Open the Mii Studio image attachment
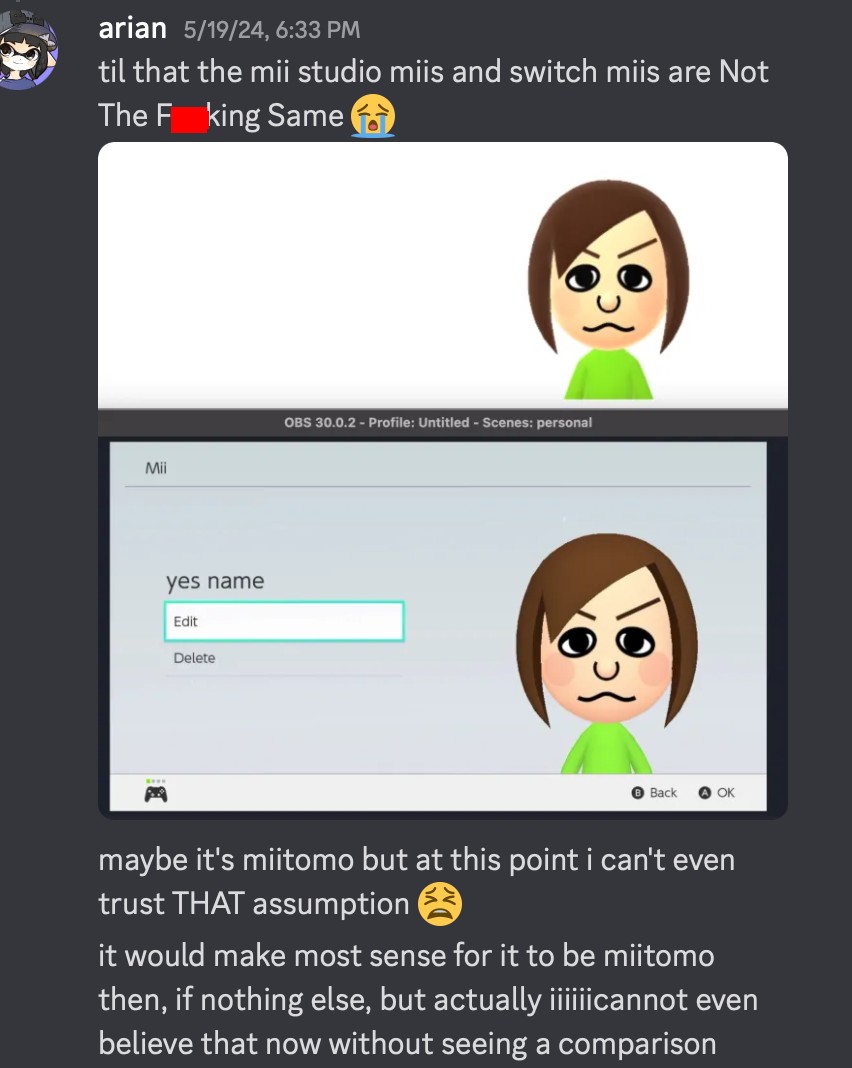 [443, 274]
